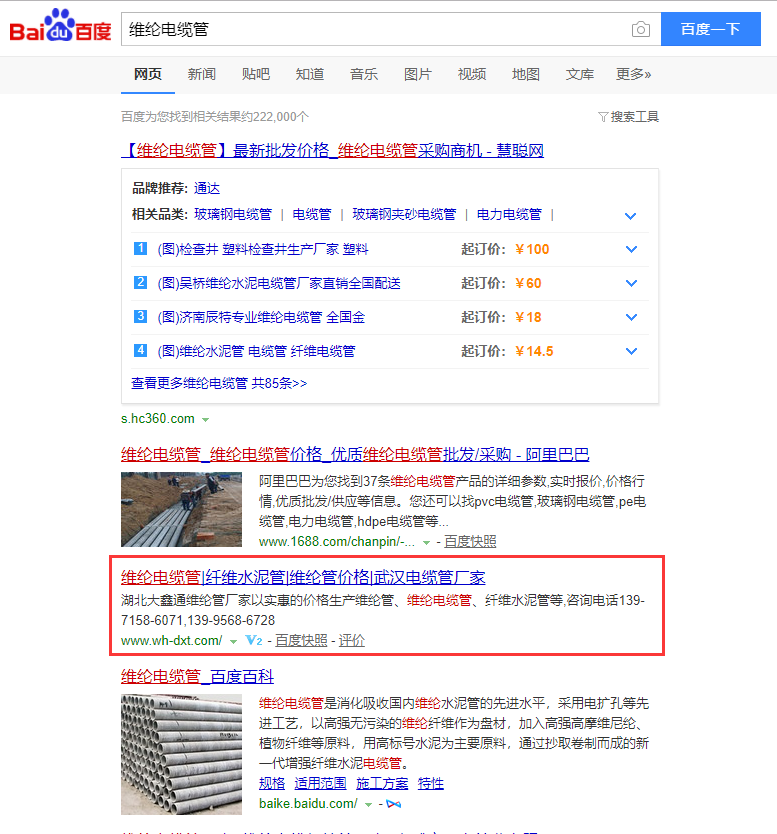777x834 pixels.
Task: Open camera image search icon
Action: [x=640, y=29]
